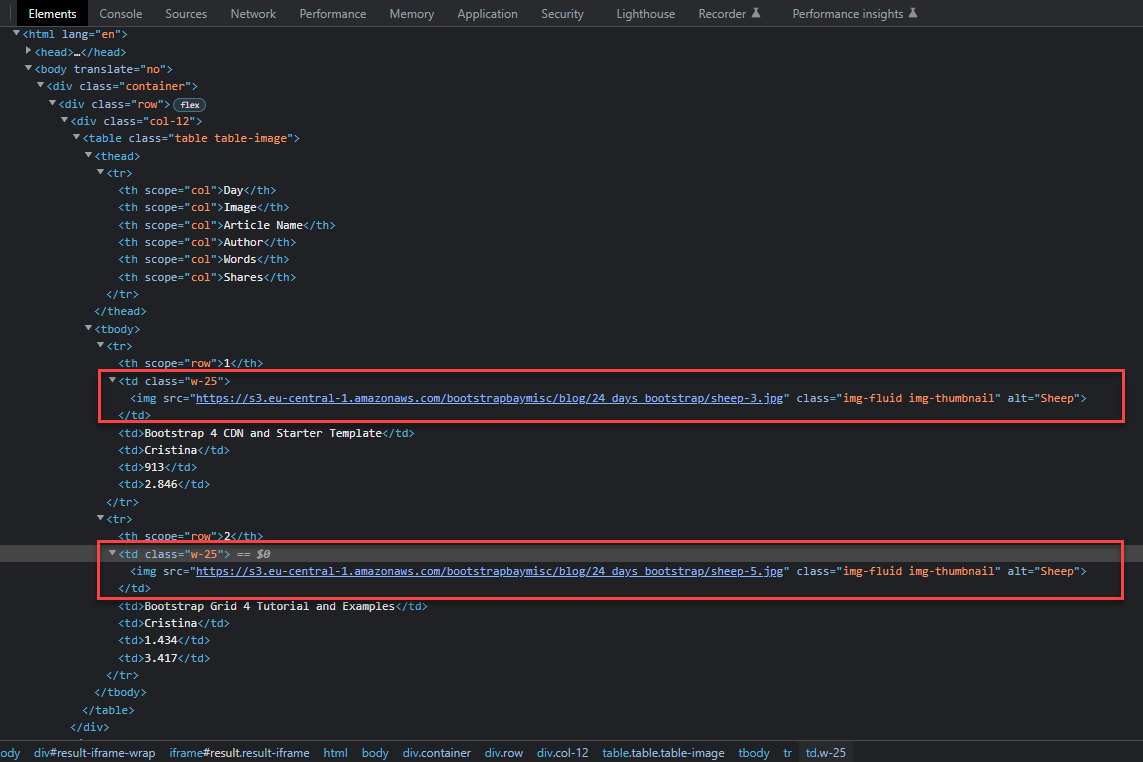Expand the head element node
The height and width of the screenshot is (762, 1143).
pos(28,51)
